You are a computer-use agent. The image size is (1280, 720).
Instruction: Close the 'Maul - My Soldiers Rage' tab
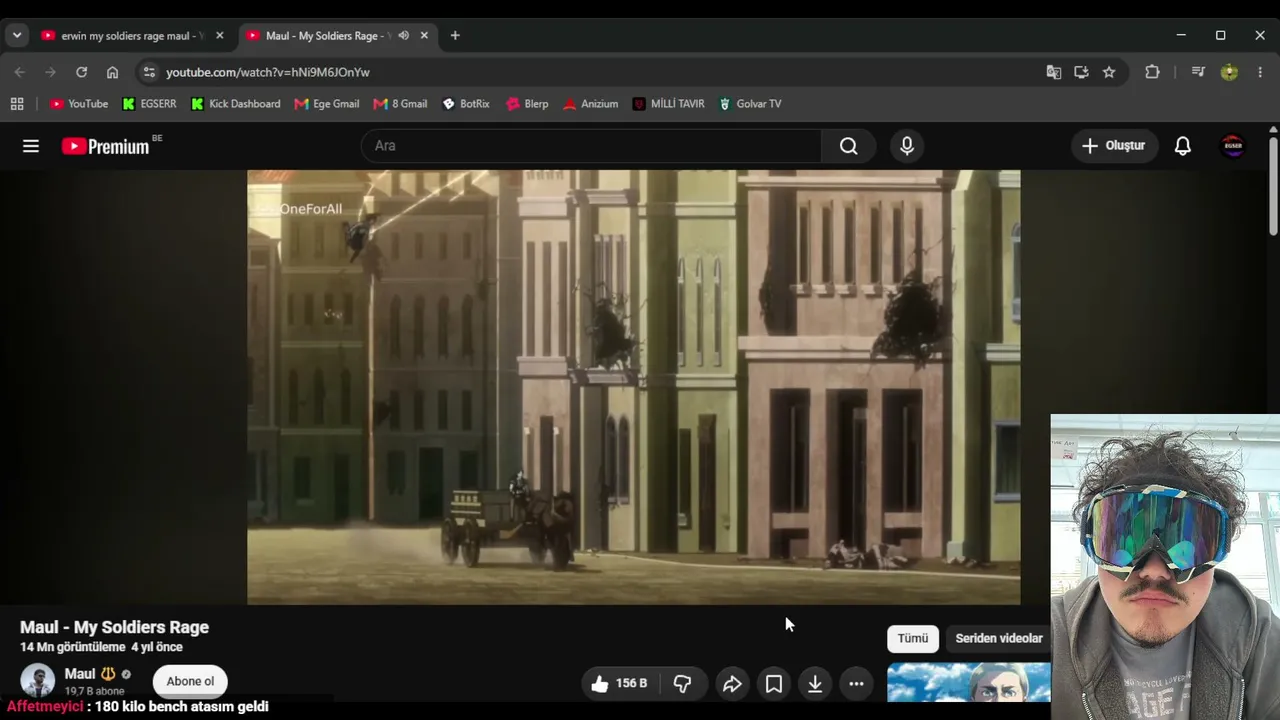click(424, 36)
